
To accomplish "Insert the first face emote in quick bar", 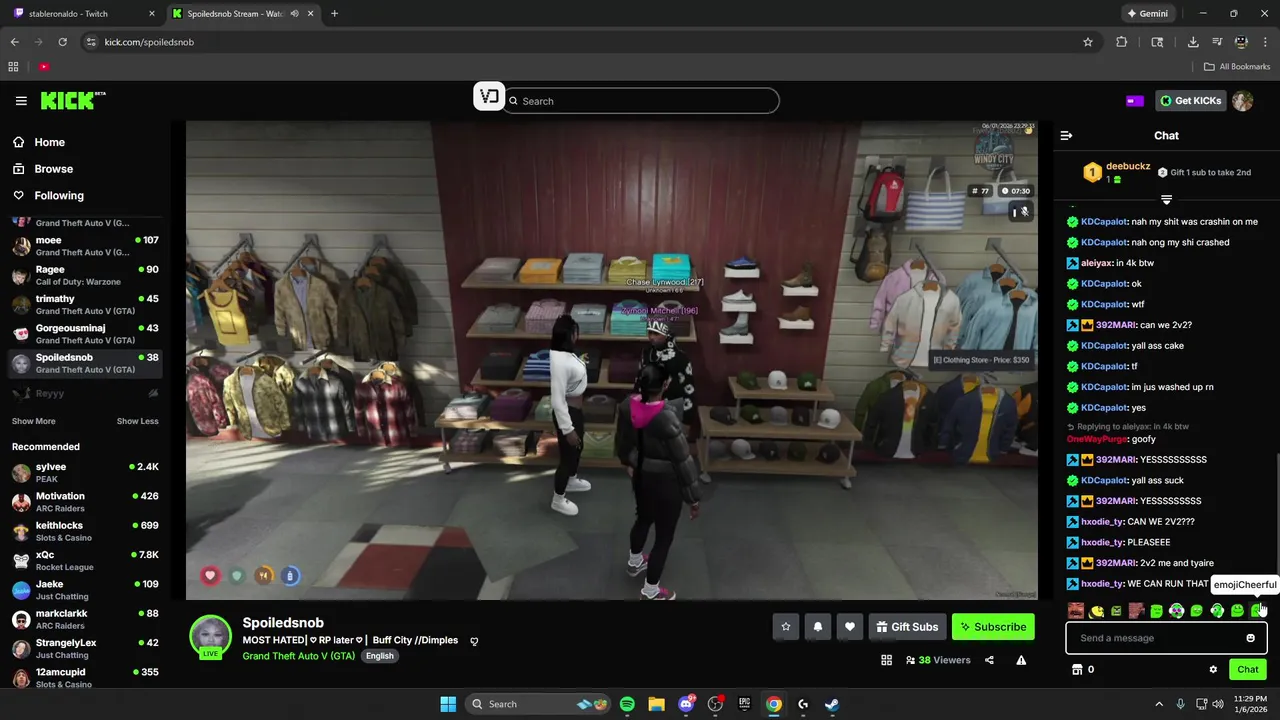I will 1076,610.
